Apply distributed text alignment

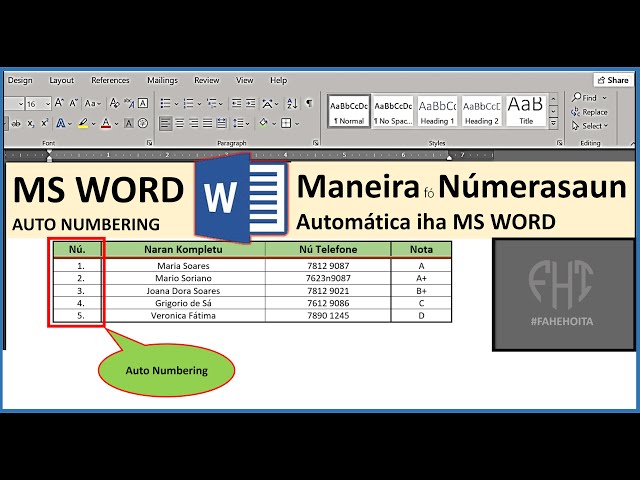tap(221, 123)
